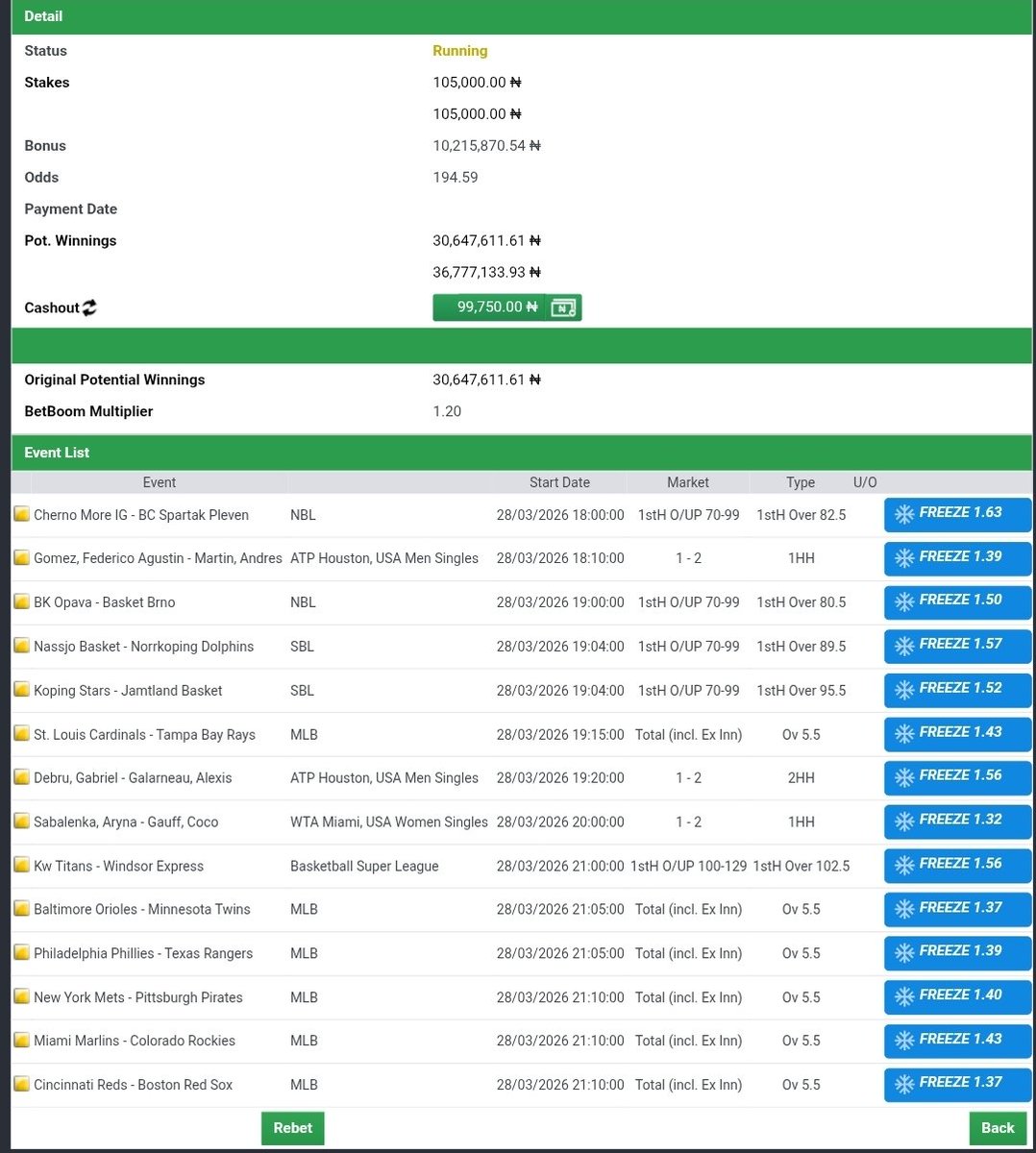The image size is (1036, 1153).
Task: Click the Event column header
Action: (160, 482)
